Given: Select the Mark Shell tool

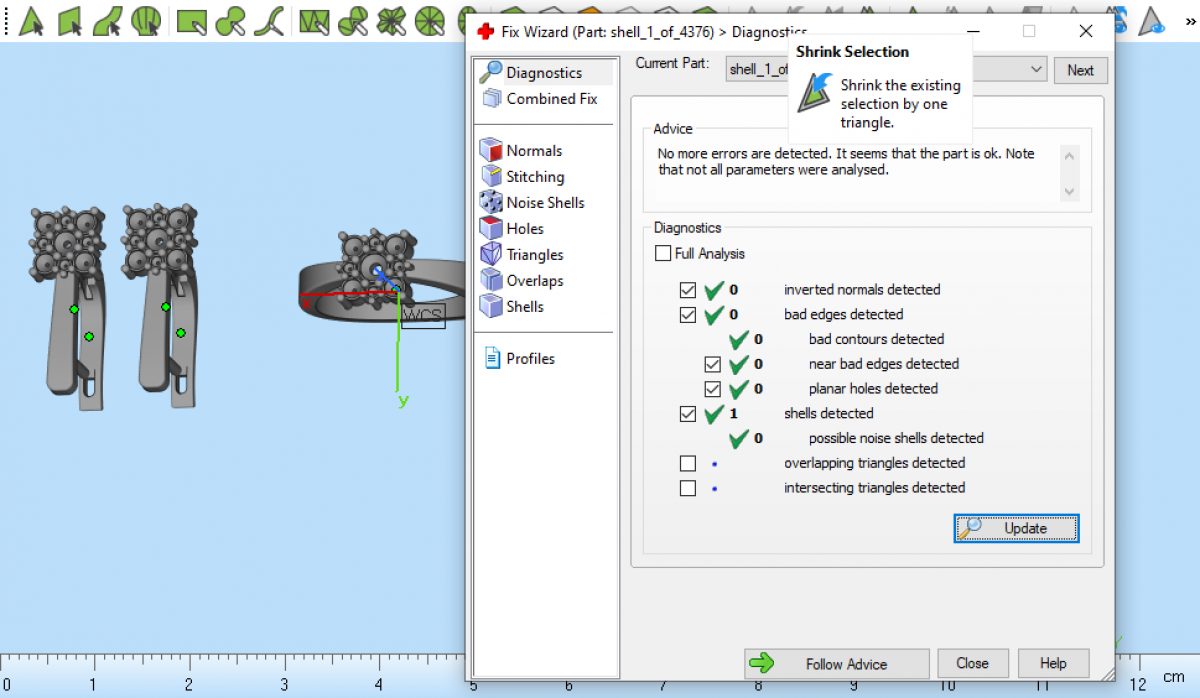Looking at the screenshot, I should click(x=147, y=19).
